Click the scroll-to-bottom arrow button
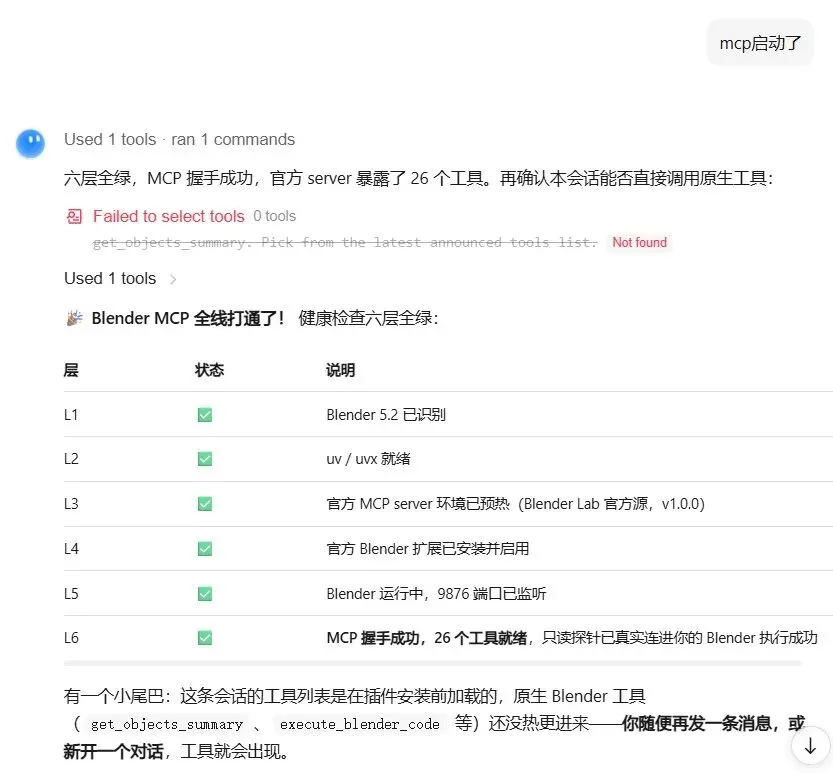Viewport: 833px width, 773px height. click(810, 745)
